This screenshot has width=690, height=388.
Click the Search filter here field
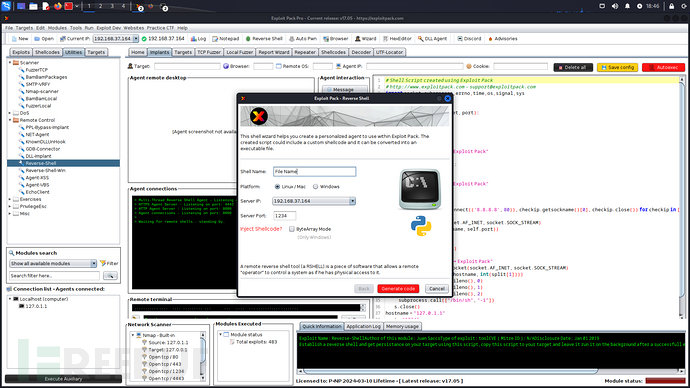click(54, 276)
